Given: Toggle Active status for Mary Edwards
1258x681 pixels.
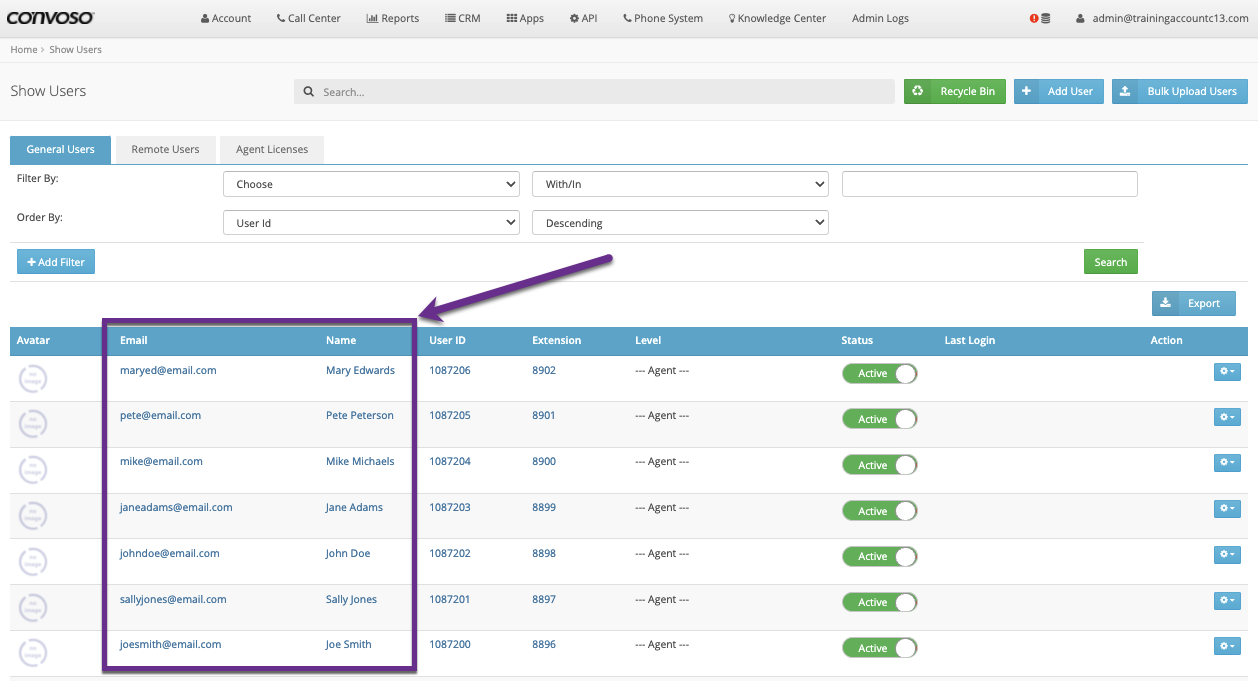Looking at the screenshot, I should coord(880,373).
